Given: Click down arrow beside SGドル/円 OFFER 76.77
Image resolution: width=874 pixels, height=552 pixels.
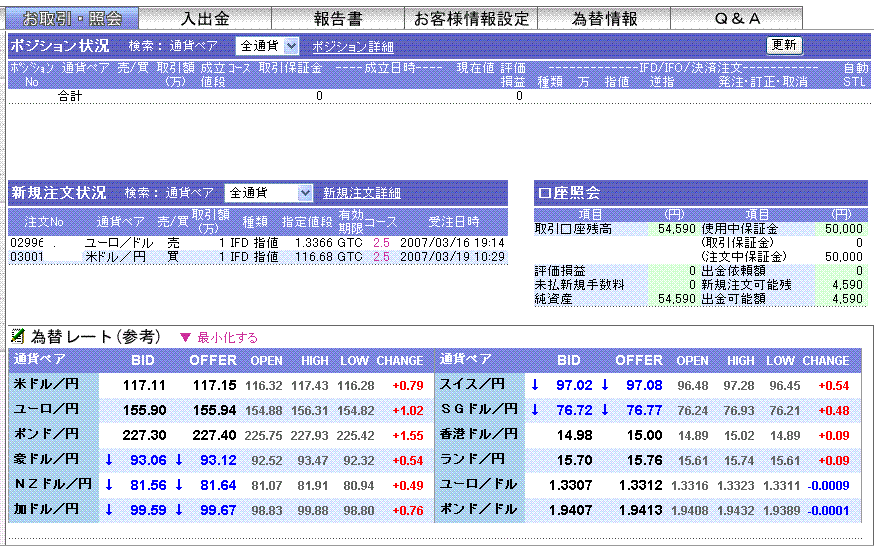Looking at the screenshot, I should pyautogui.click(x=605, y=409).
